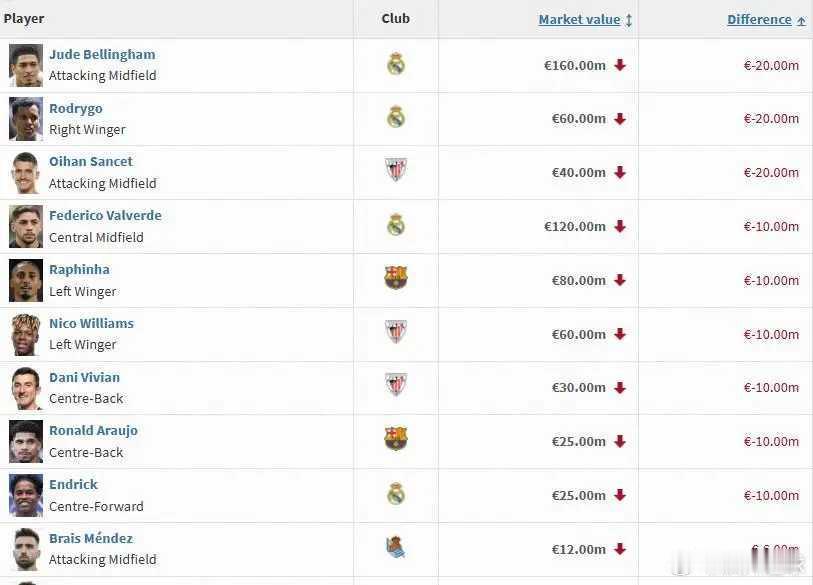This screenshot has height=585, width=813.
Task: Open Federico Valverde player profile link
Action: click(x=105, y=215)
